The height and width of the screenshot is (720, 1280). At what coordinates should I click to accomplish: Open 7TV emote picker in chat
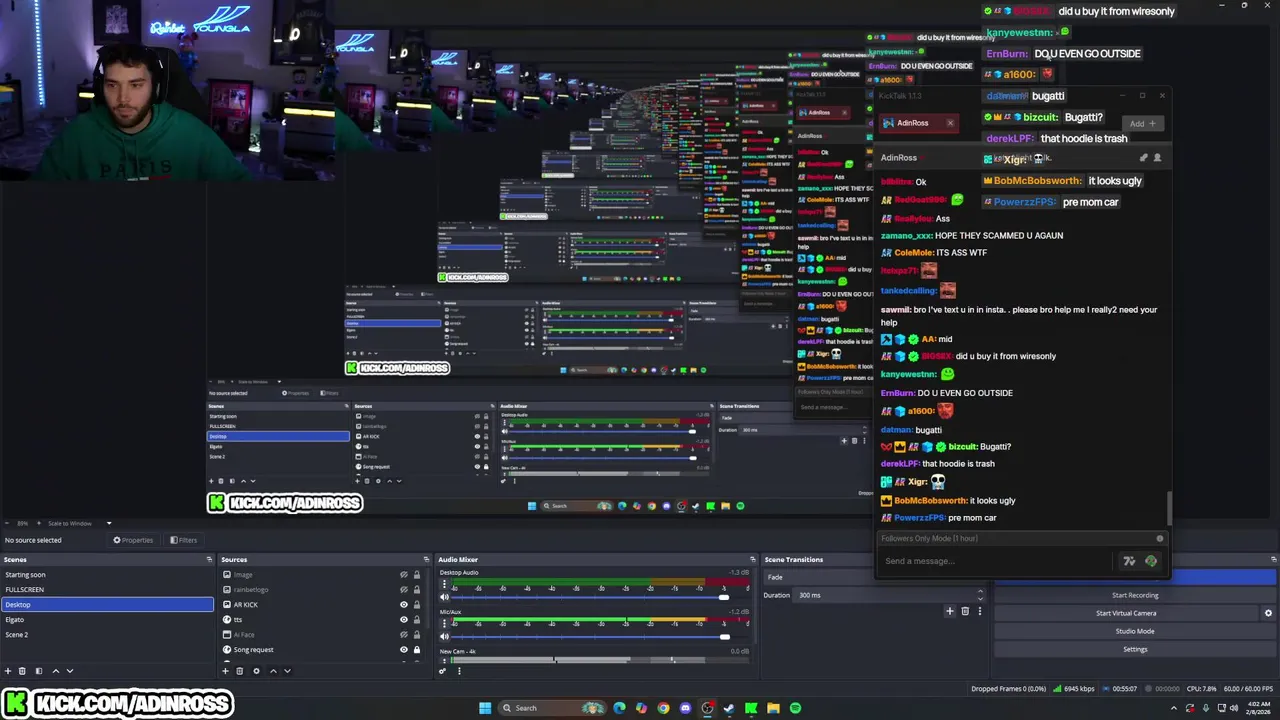(x=1129, y=561)
